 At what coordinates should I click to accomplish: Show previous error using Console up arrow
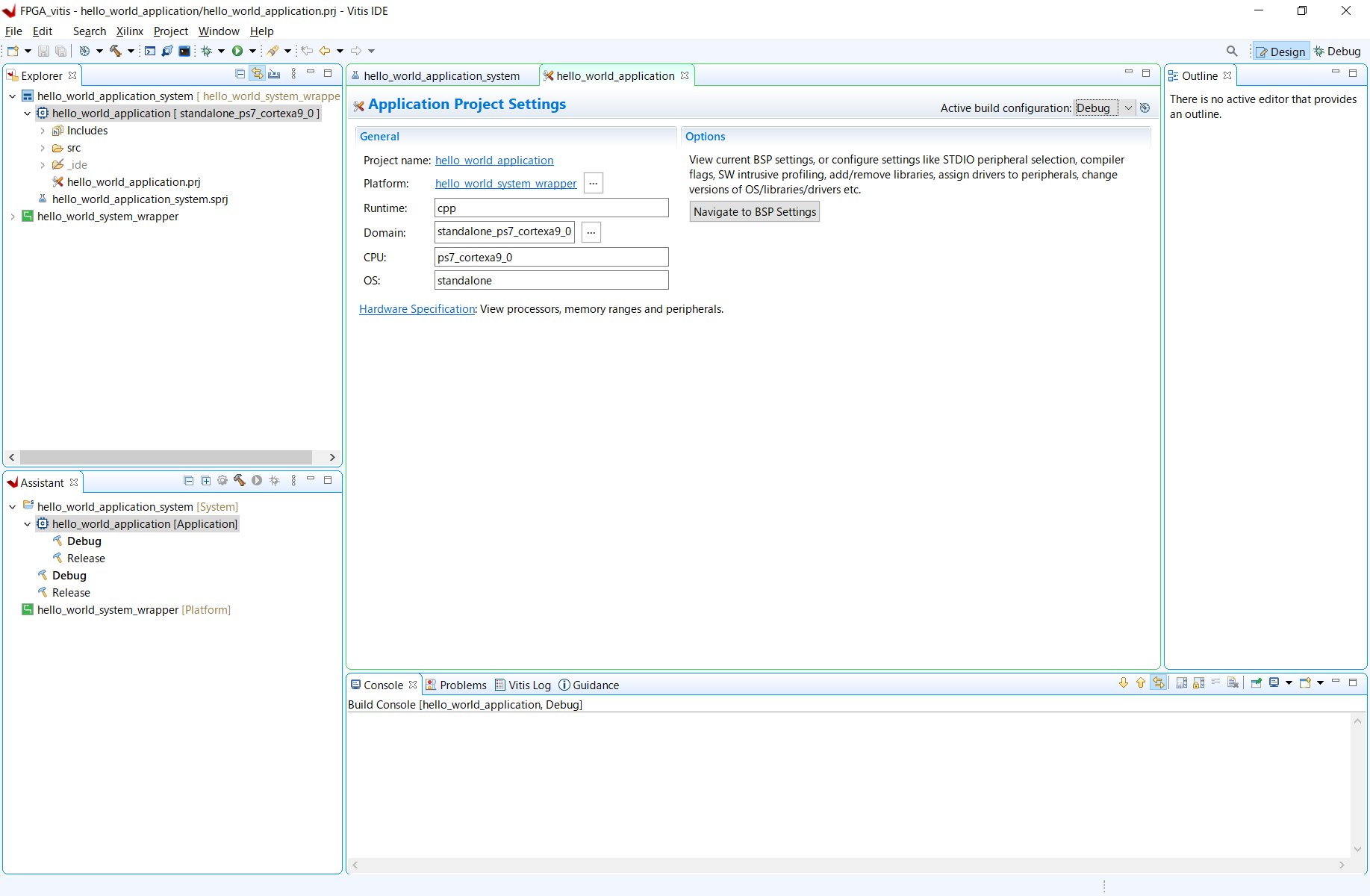(x=1140, y=682)
